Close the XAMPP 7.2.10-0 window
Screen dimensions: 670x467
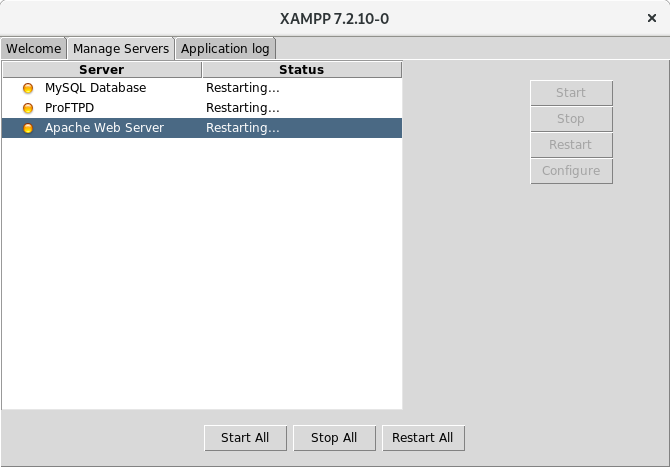[652, 18]
